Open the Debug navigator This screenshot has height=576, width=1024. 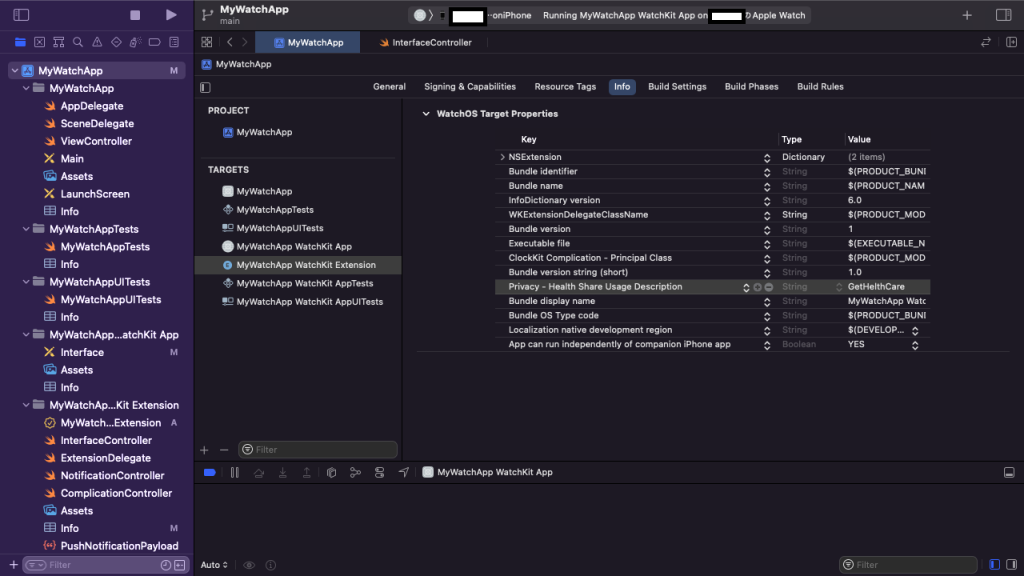[x=135, y=42]
